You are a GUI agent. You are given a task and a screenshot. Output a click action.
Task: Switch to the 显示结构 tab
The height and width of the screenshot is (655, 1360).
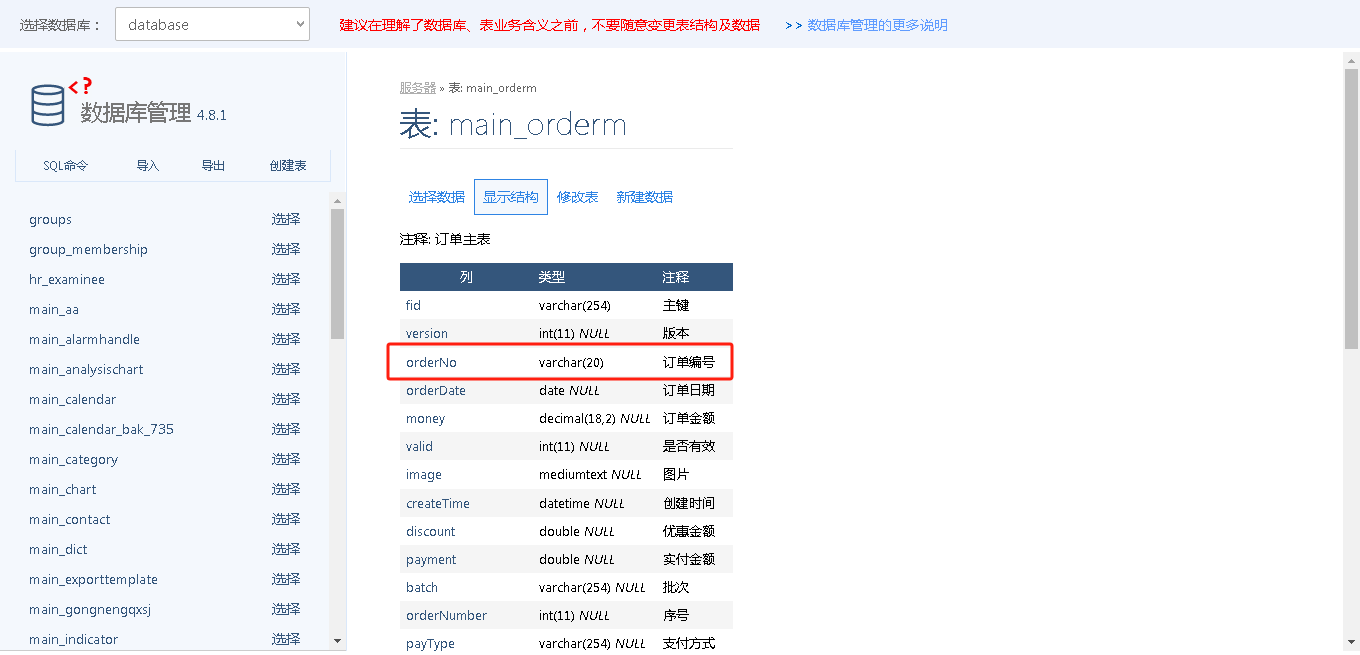point(511,197)
